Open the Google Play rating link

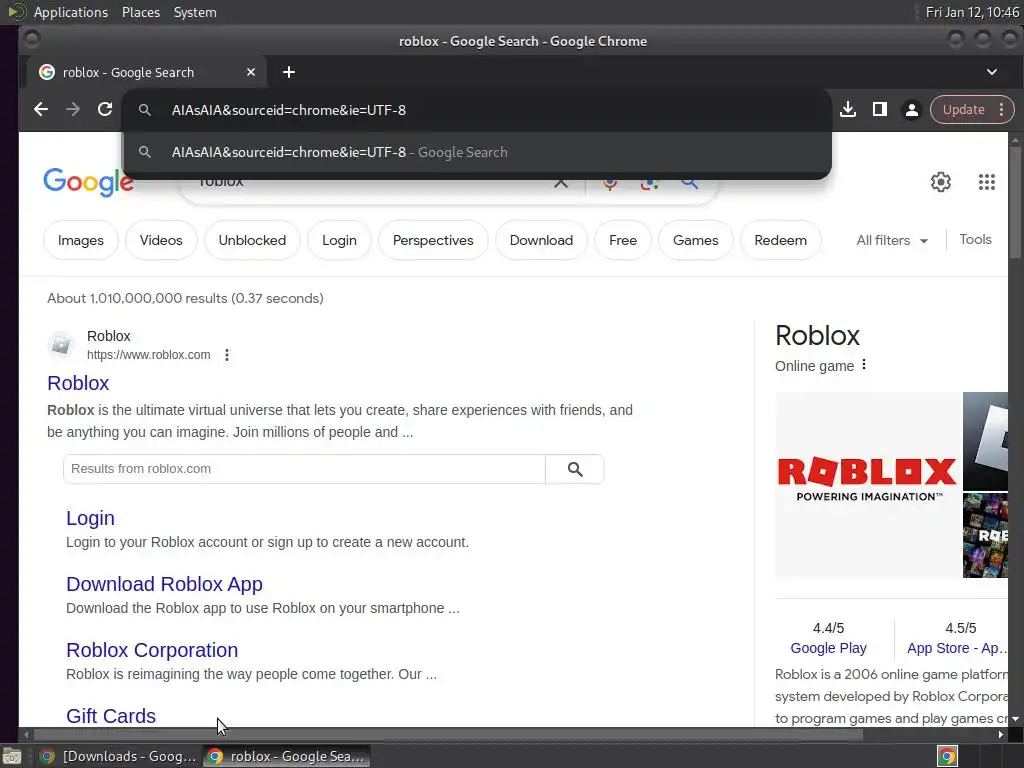click(x=828, y=648)
